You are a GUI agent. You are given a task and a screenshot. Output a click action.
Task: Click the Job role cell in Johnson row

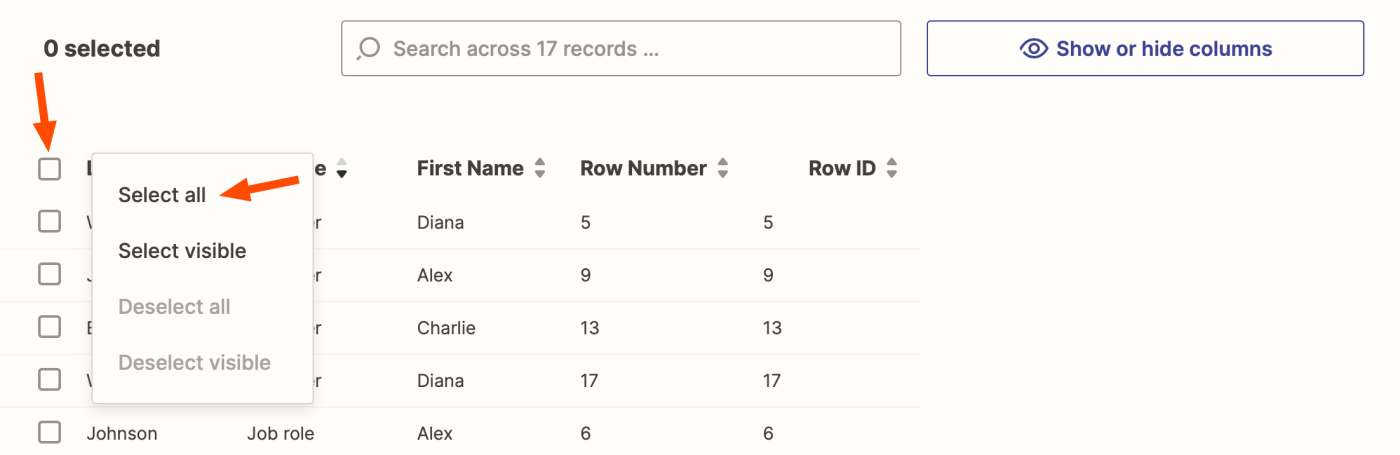280,434
